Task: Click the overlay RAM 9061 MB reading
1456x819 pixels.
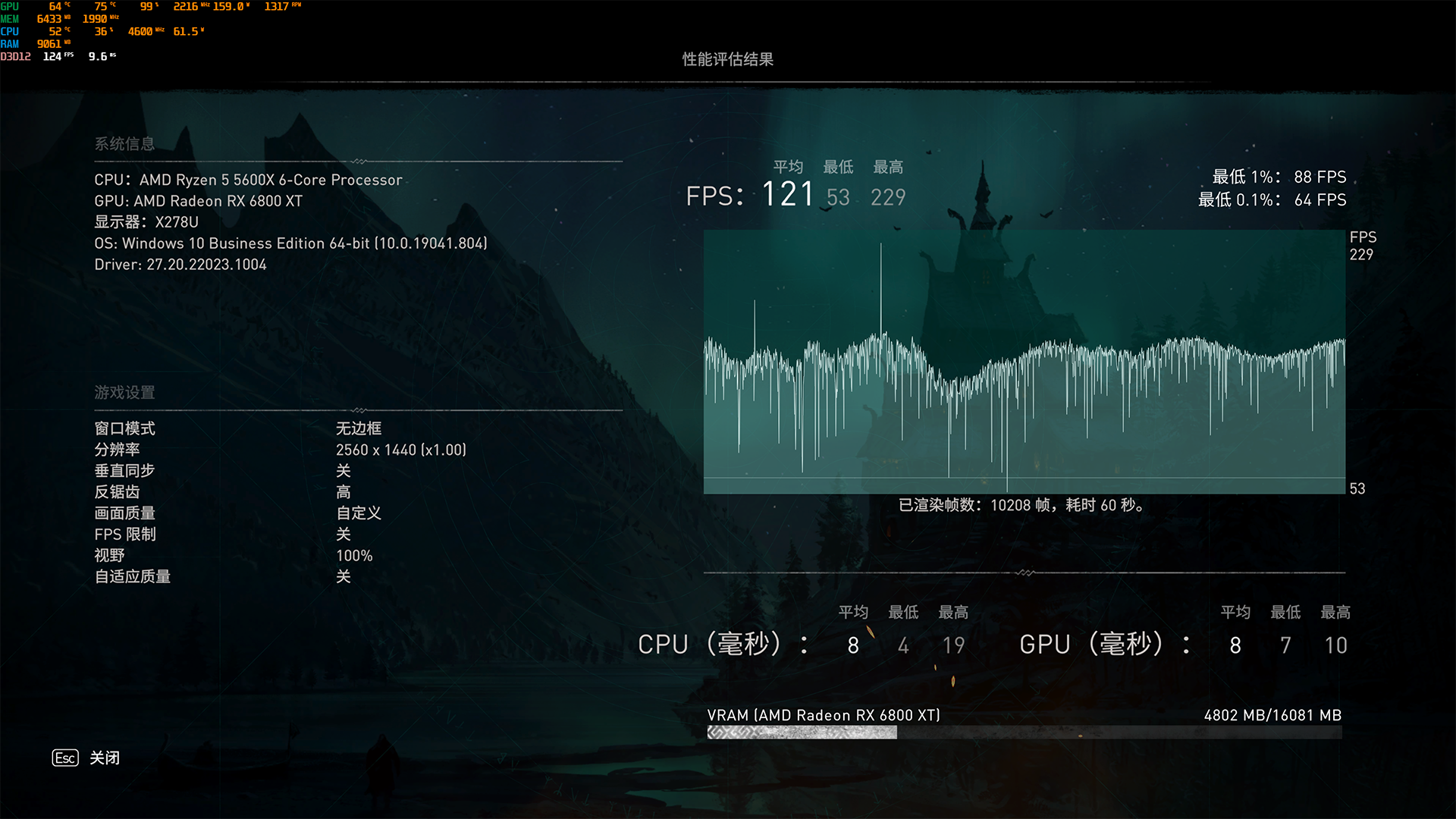Action: (53, 43)
